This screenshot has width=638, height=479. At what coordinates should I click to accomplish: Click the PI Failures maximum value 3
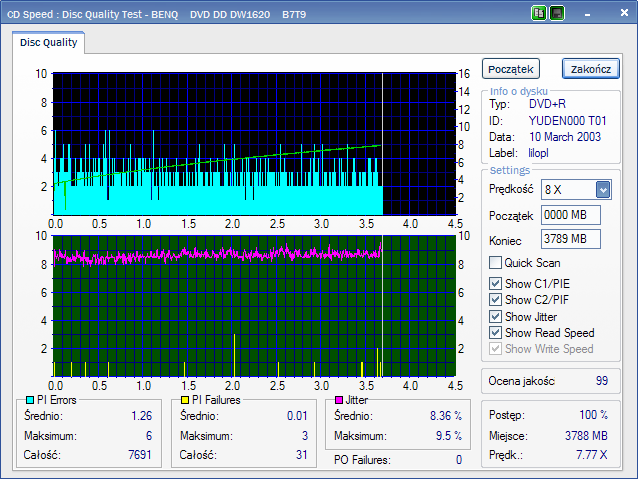[x=305, y=436]
